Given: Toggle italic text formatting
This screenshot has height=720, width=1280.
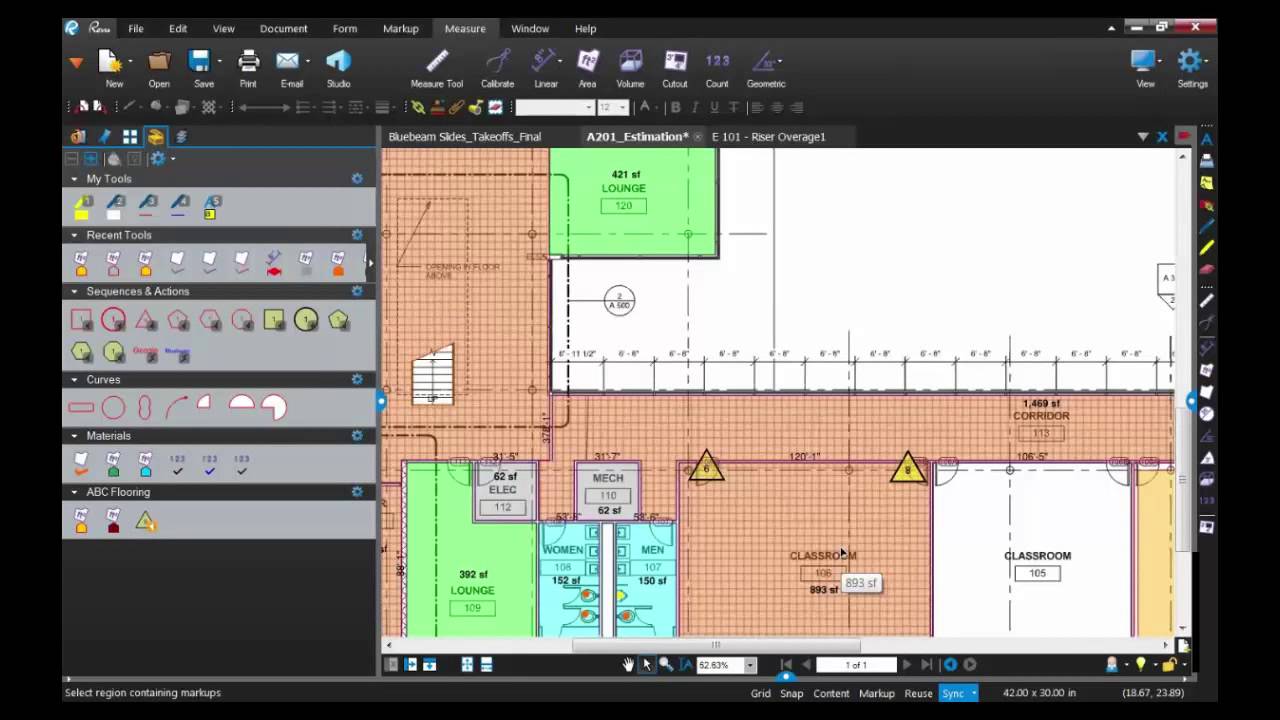Looking at the screenshot, I should 695,107.
